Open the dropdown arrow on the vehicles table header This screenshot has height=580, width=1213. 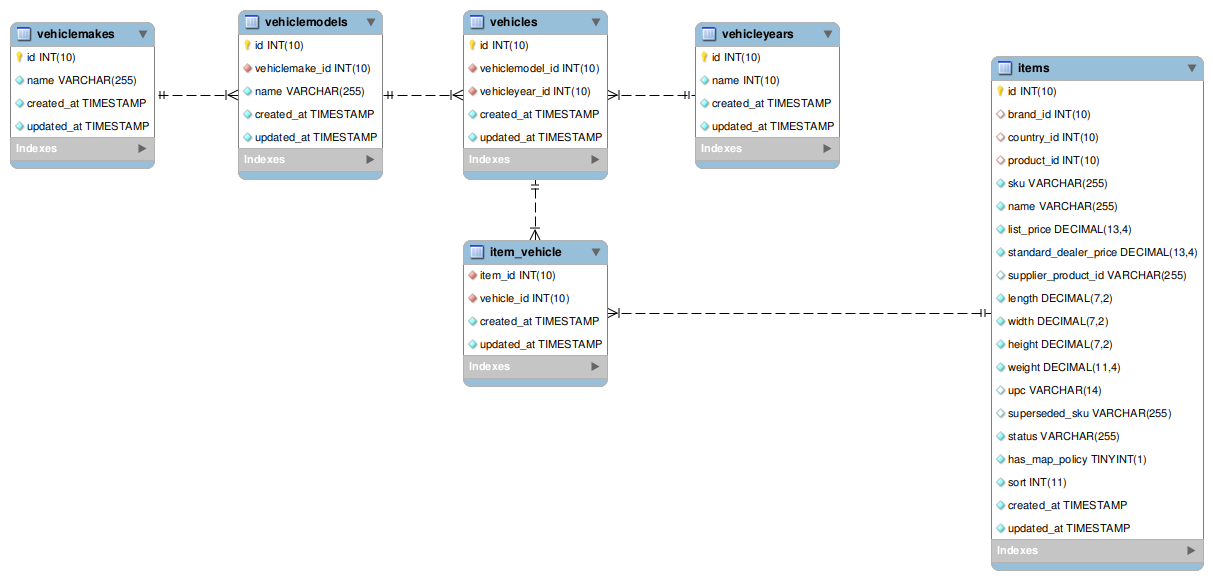[596, 21]
